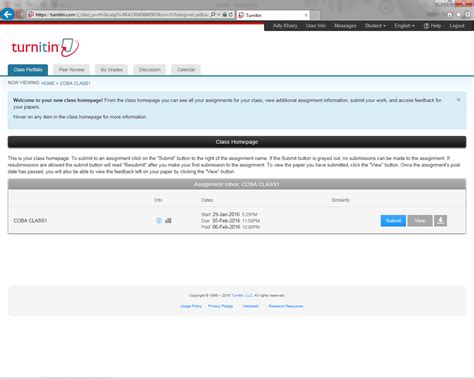Screen dimensions: 474x379
Task: Switch to the Peer Review tab
Action: click(x=71, y=70)
